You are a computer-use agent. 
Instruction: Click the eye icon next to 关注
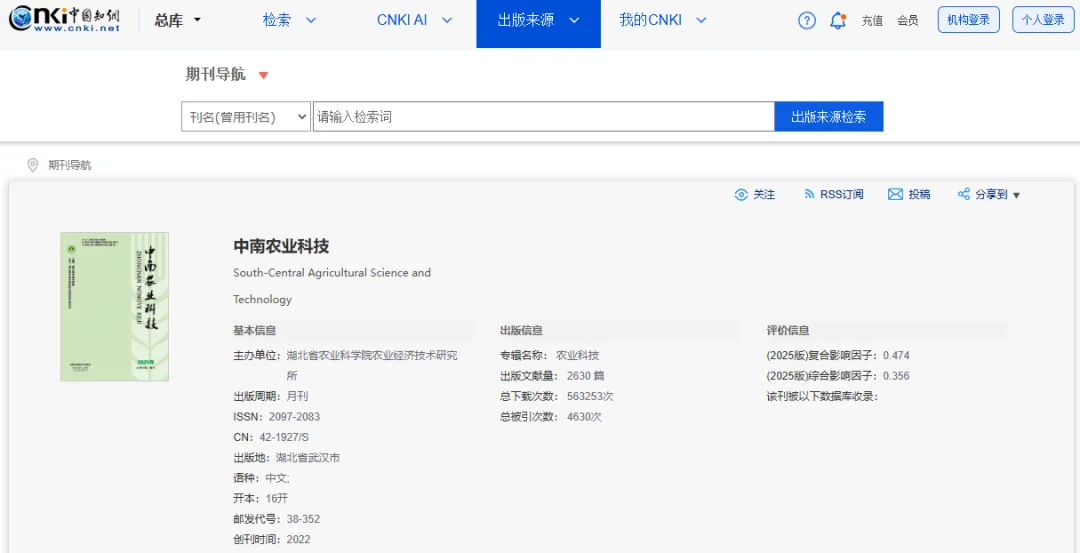coord(741,195)
